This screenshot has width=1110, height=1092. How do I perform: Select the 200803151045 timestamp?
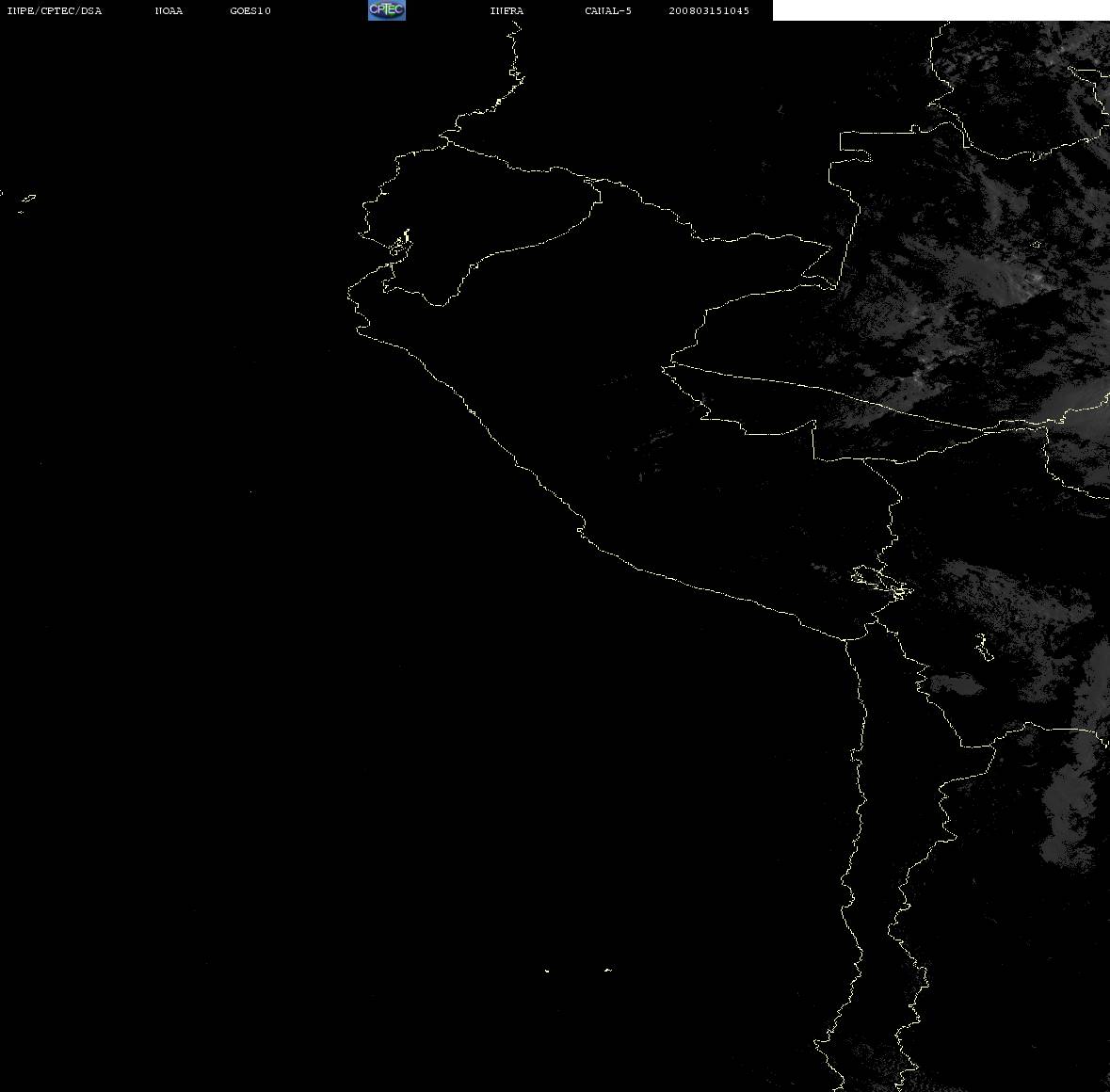tap(709, 10)
